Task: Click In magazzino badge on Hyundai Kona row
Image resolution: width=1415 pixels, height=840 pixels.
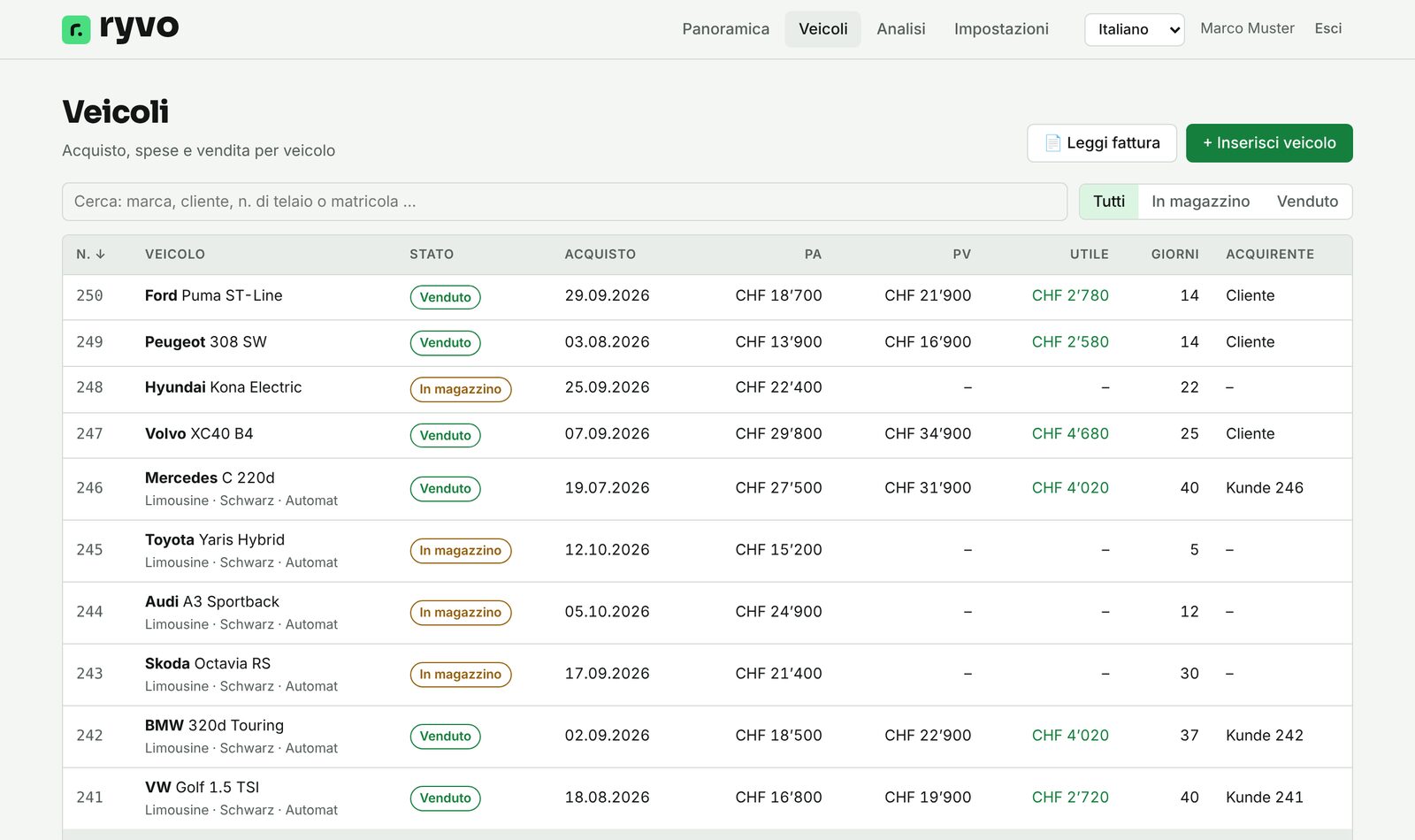Action: coord(460,389)
